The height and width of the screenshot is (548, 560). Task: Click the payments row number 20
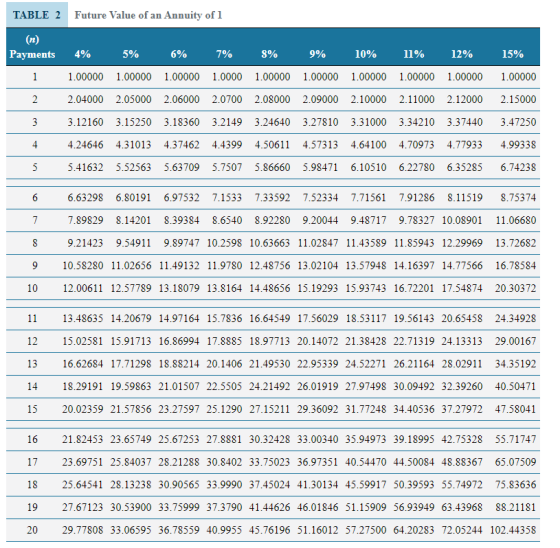(32, 530)
